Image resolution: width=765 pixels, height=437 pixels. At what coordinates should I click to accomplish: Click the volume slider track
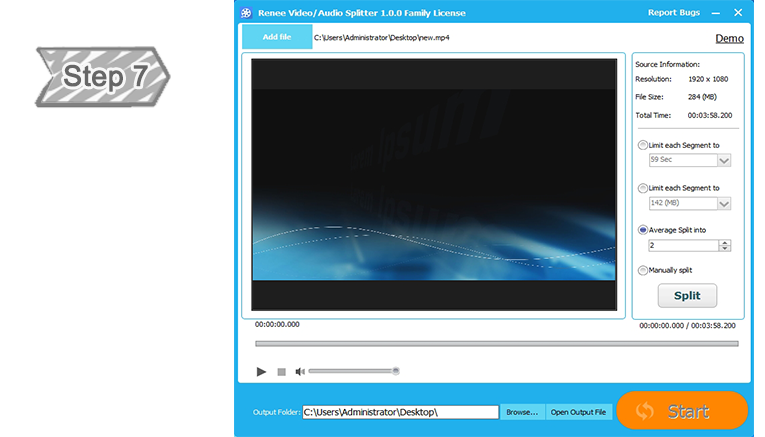(352, 371)
